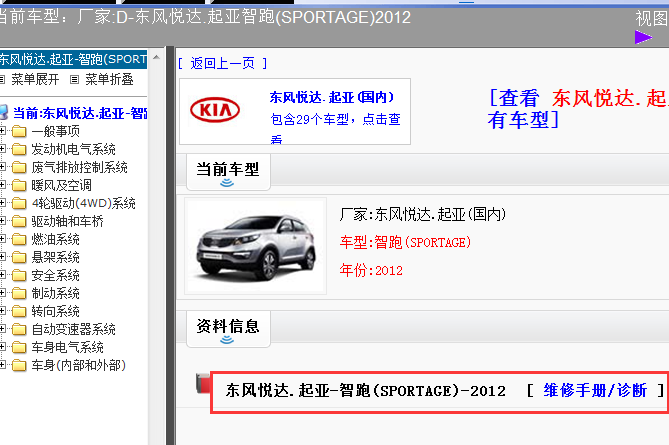Click the folder icon for 自动变速器系统
This screenshot has height=445, width=669.
(x=19, y=329)
